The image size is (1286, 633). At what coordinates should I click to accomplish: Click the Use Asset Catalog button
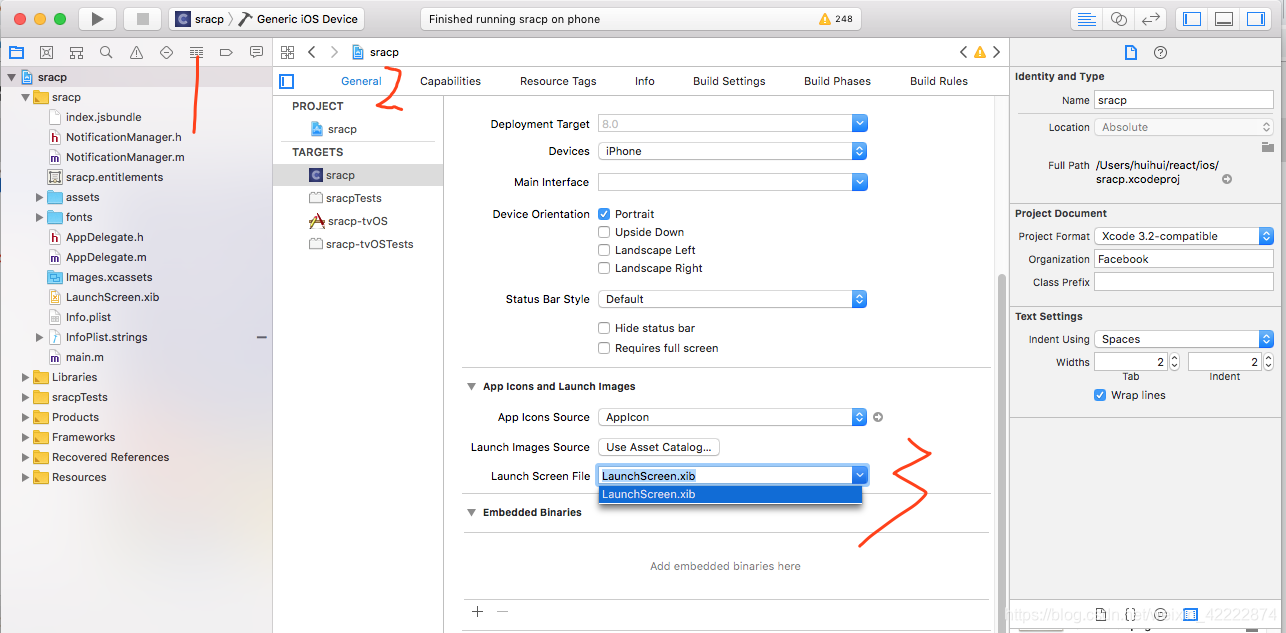(x=659, y=447)
